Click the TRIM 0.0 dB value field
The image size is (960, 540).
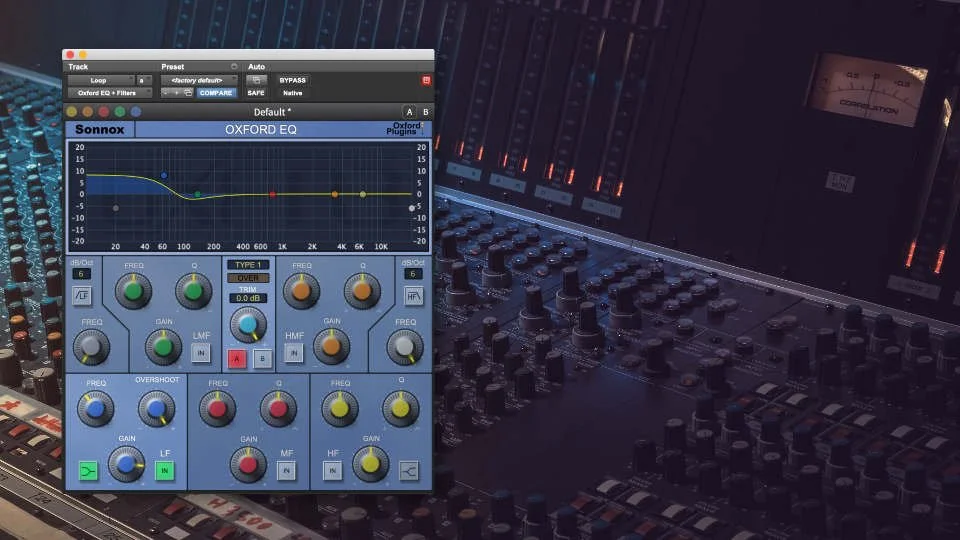coord(248,298)
